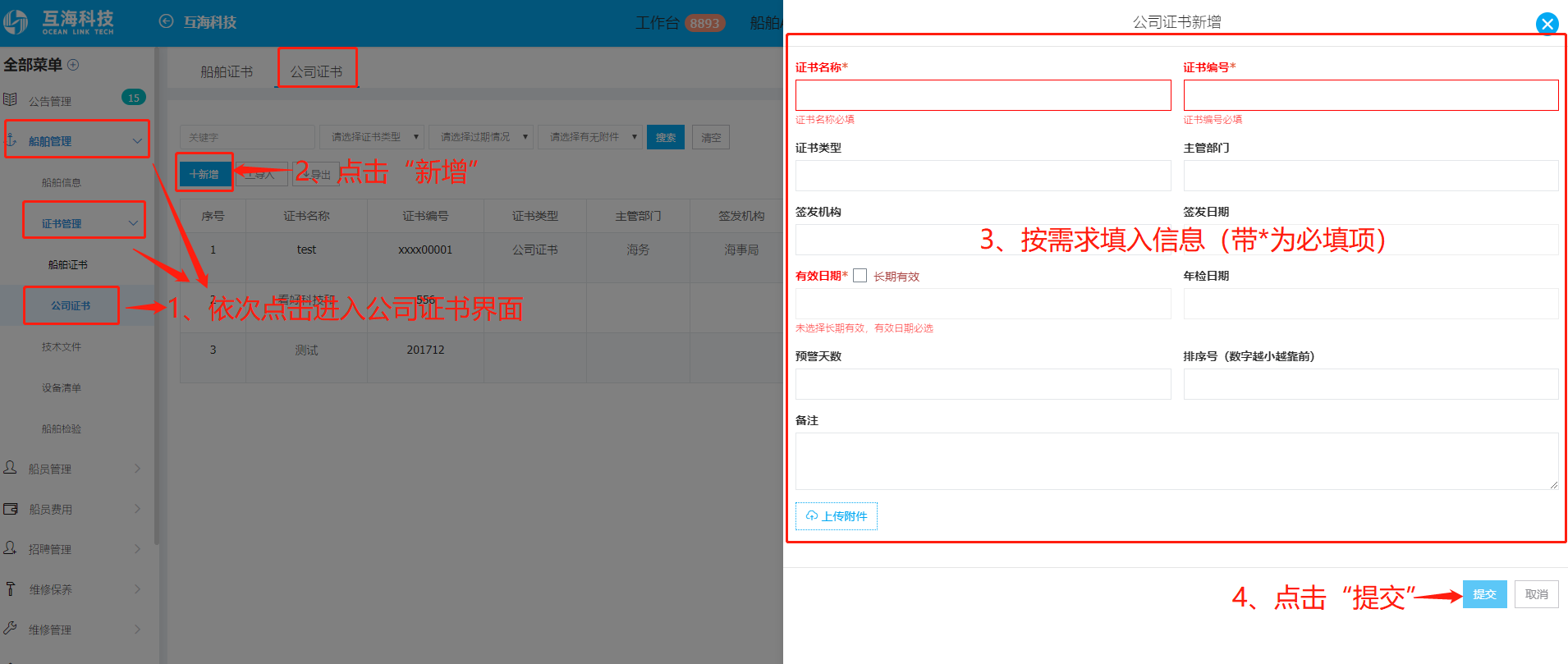Click the 15 notification badge on 公告管理
Viewport: 1568px width, 664px height.
tap(134, 98)
